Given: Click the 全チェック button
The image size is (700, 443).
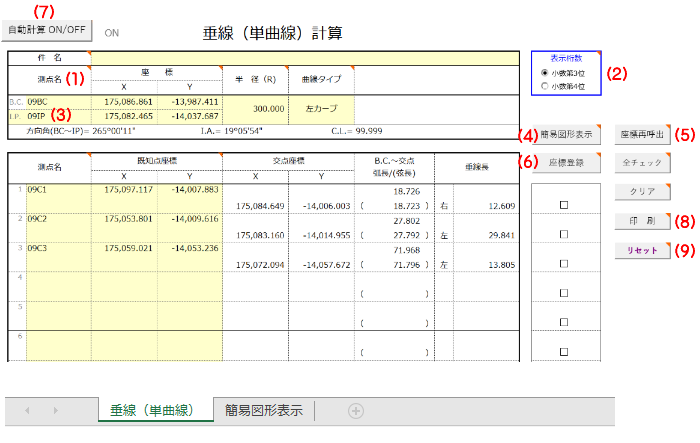Looking at the screenshot, I should click(640, 163).
